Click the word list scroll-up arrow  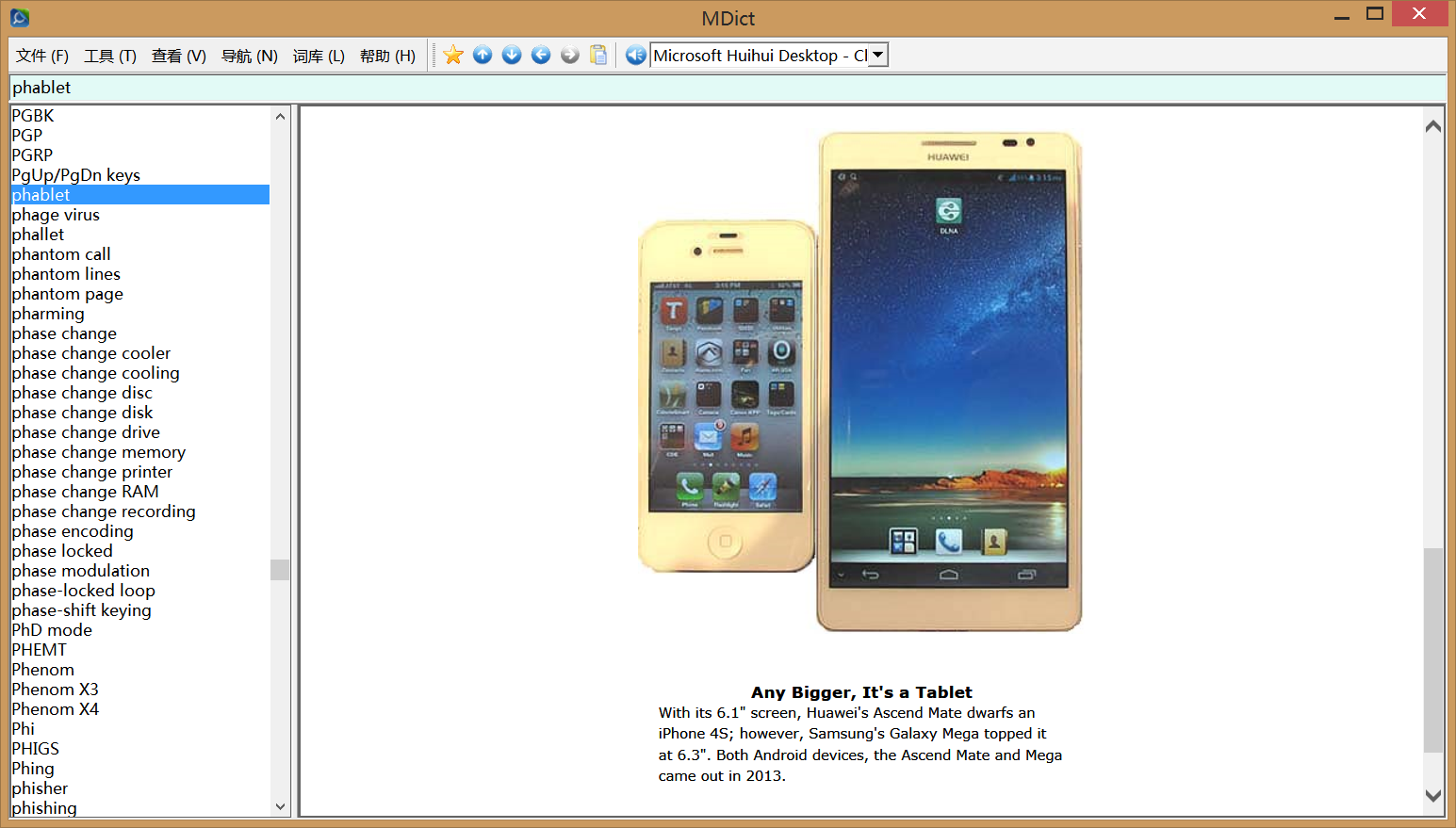pos(280,117)
